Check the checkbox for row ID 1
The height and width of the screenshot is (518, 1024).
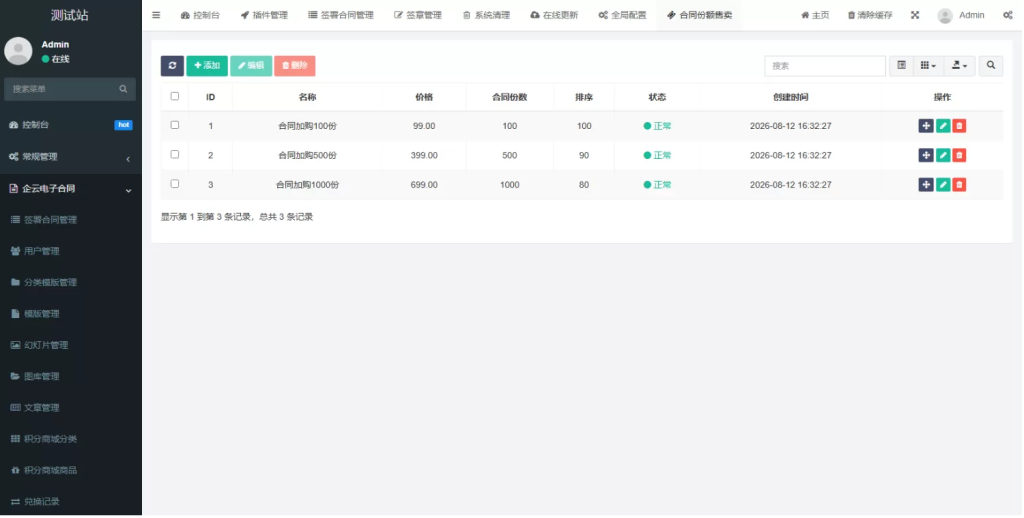click(x=174, y=125)
